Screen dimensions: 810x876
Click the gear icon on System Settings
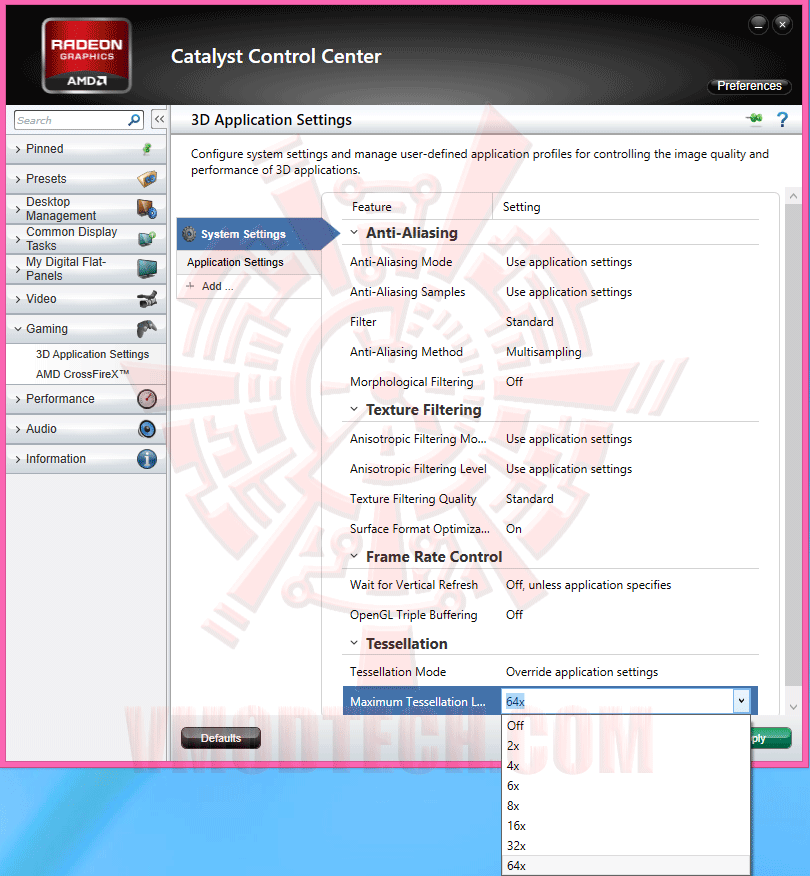(x=189, y=234)
